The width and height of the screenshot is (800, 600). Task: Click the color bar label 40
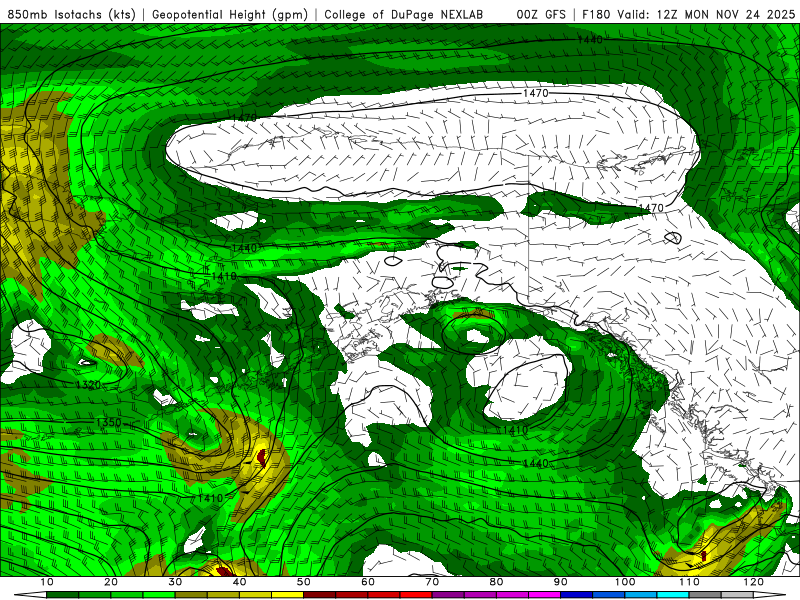pyautogui.click(x=239, y=582)
